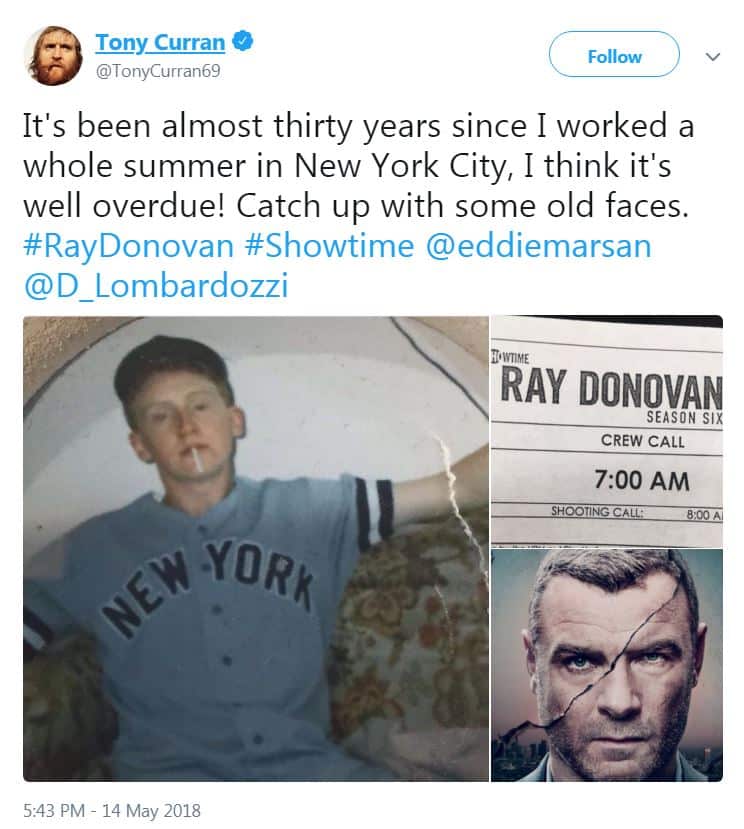Visit the @eddiemarsan mention
The height and width of the screenshot is (829, 744).
[539, 246]
